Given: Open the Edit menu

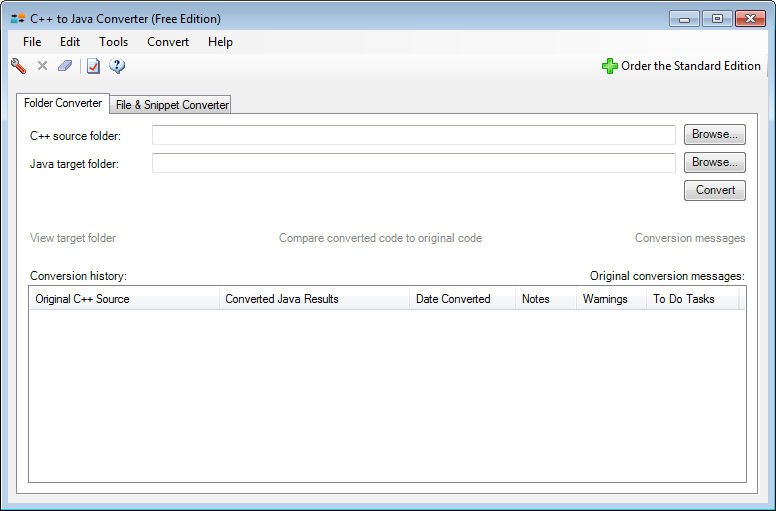Looking at the screenshot, I should click(x=70, y=42).
